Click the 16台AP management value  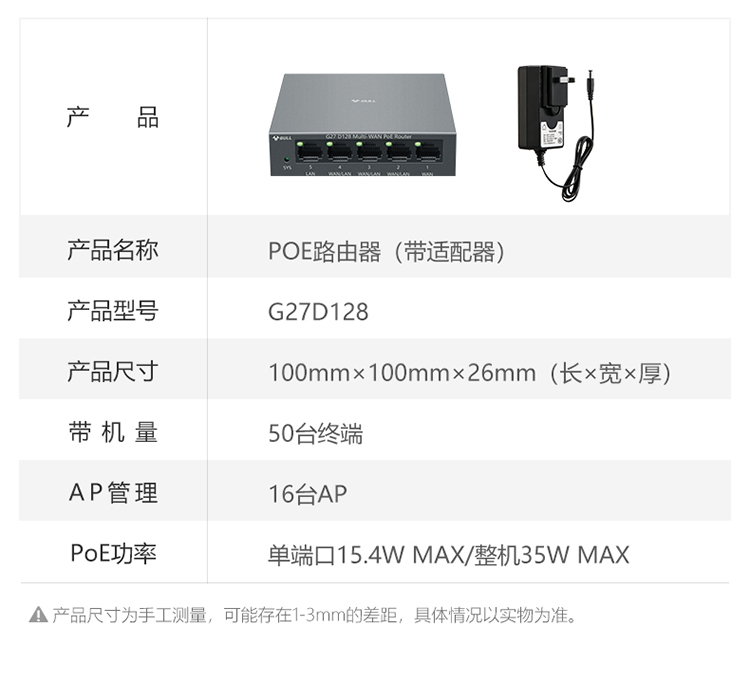pos(308,494)
